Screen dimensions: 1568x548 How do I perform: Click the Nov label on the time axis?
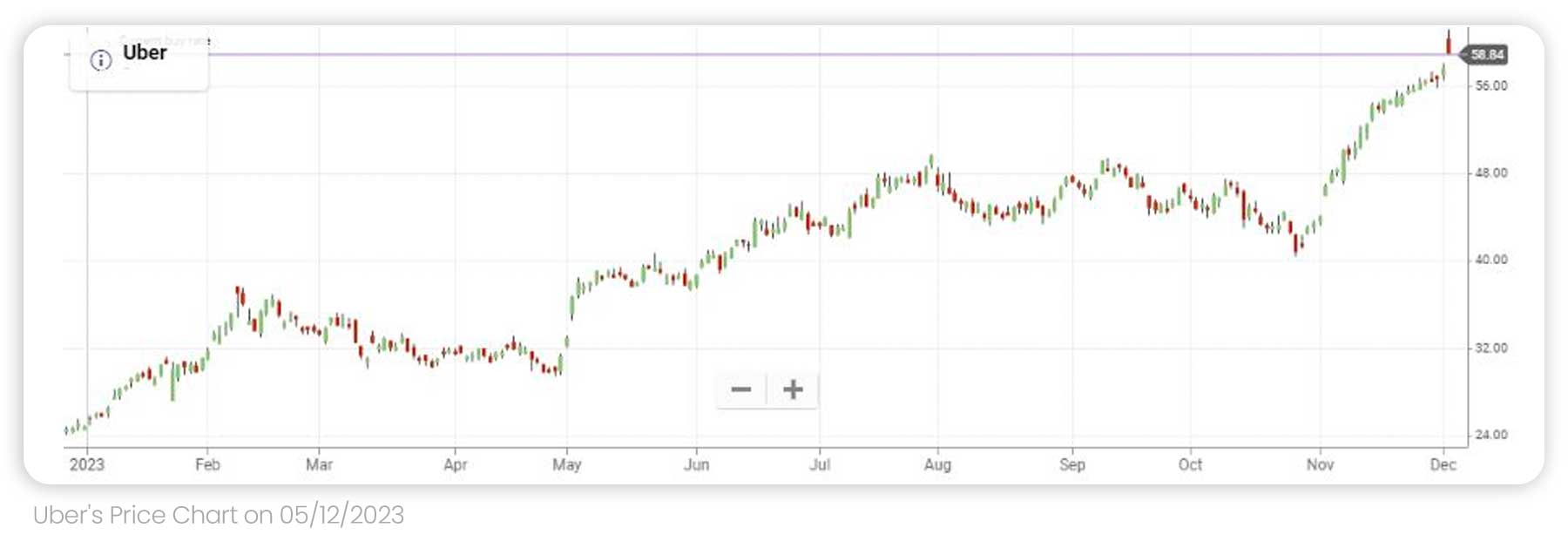pos(1320,464)
